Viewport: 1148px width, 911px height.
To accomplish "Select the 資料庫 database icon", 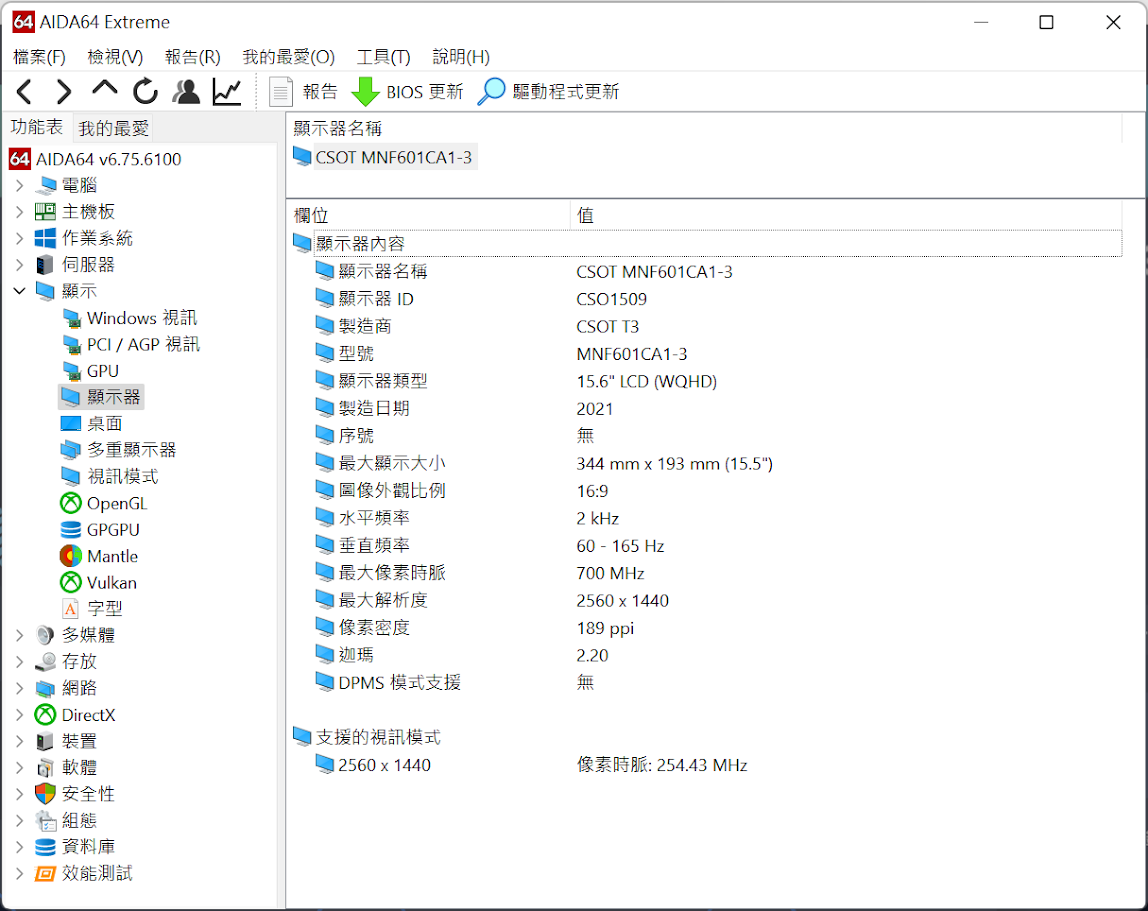I will click(45, 847).
